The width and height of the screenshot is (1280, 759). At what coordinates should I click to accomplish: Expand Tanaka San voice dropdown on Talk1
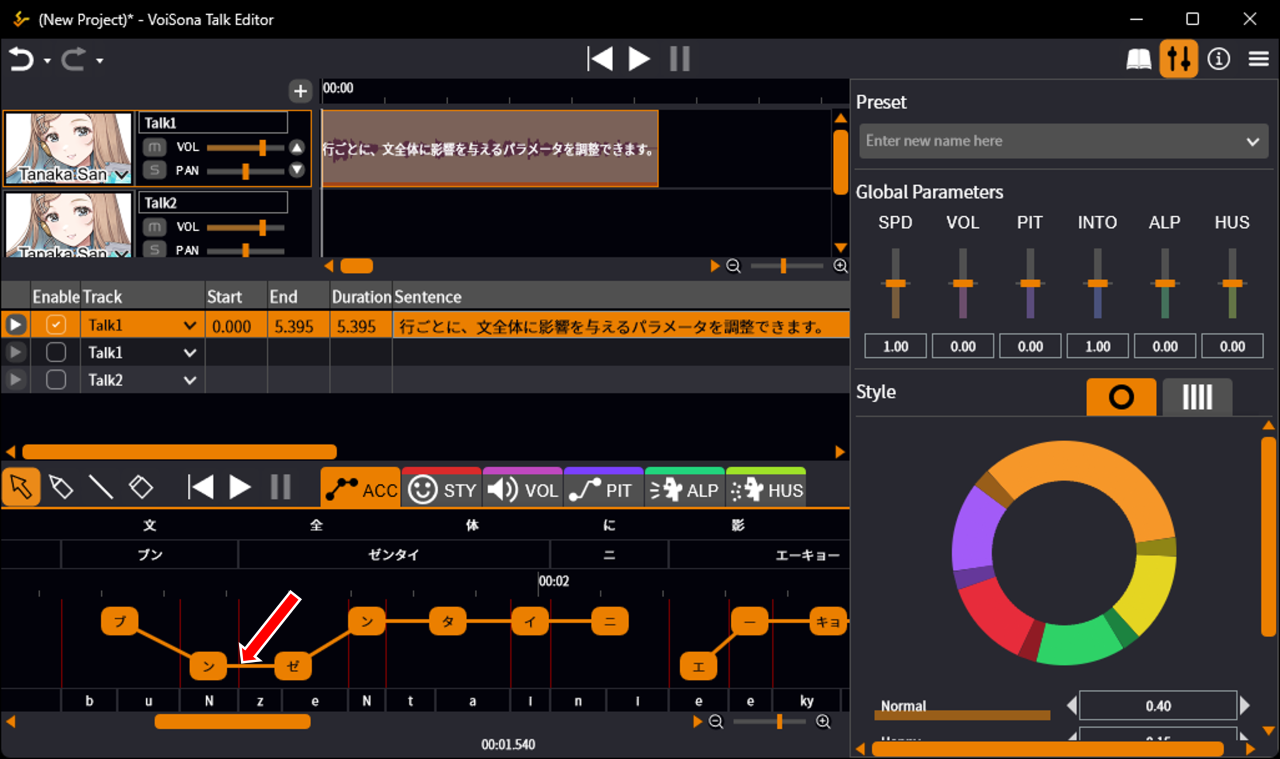[122, 175]
